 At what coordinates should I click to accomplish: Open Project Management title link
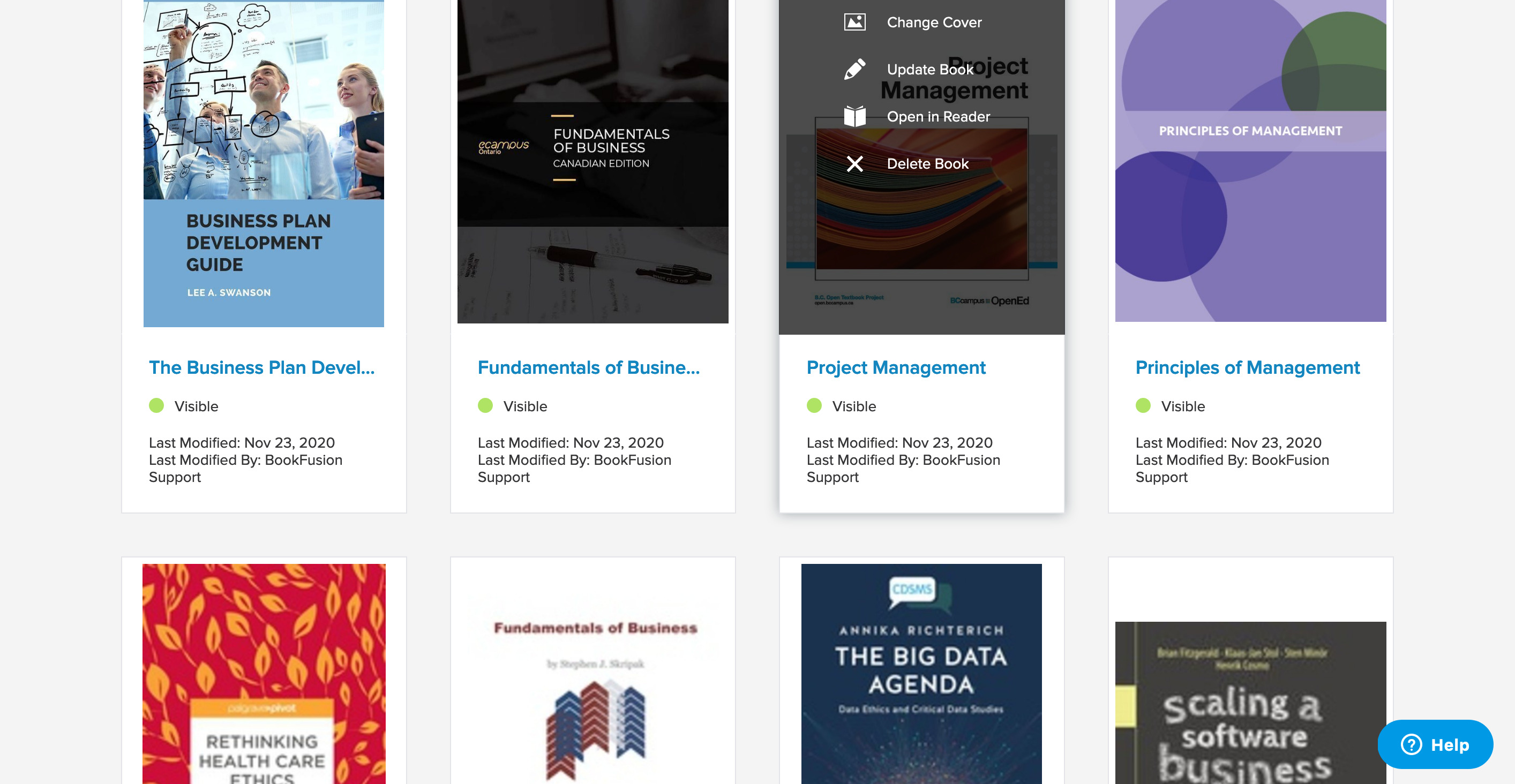tap(896, 367)
